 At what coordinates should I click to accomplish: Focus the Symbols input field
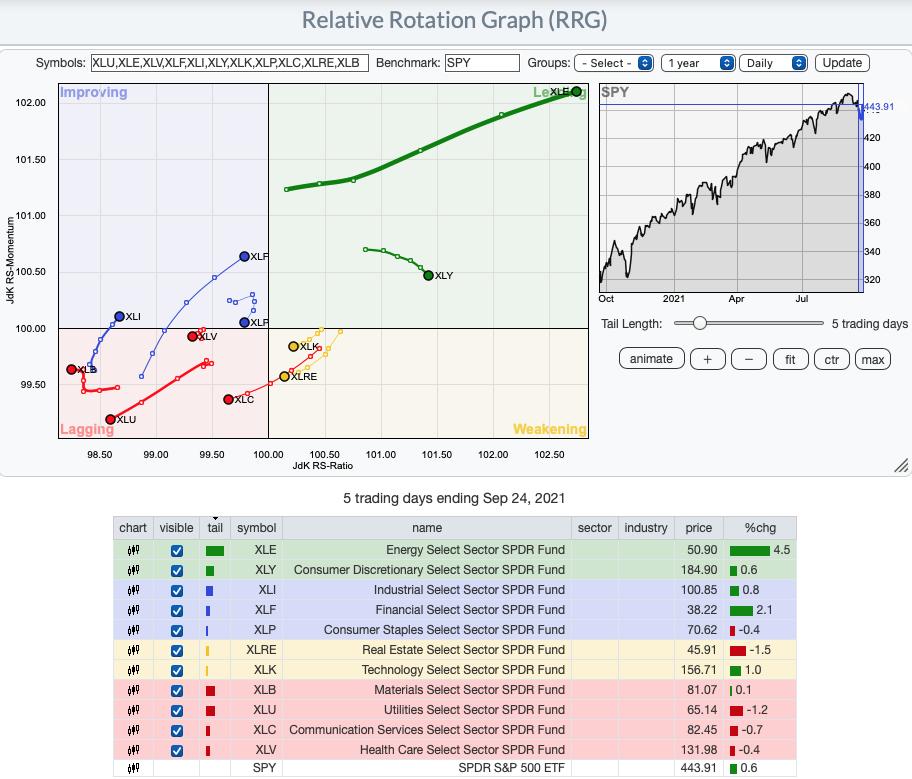click(x=230, y=63)
